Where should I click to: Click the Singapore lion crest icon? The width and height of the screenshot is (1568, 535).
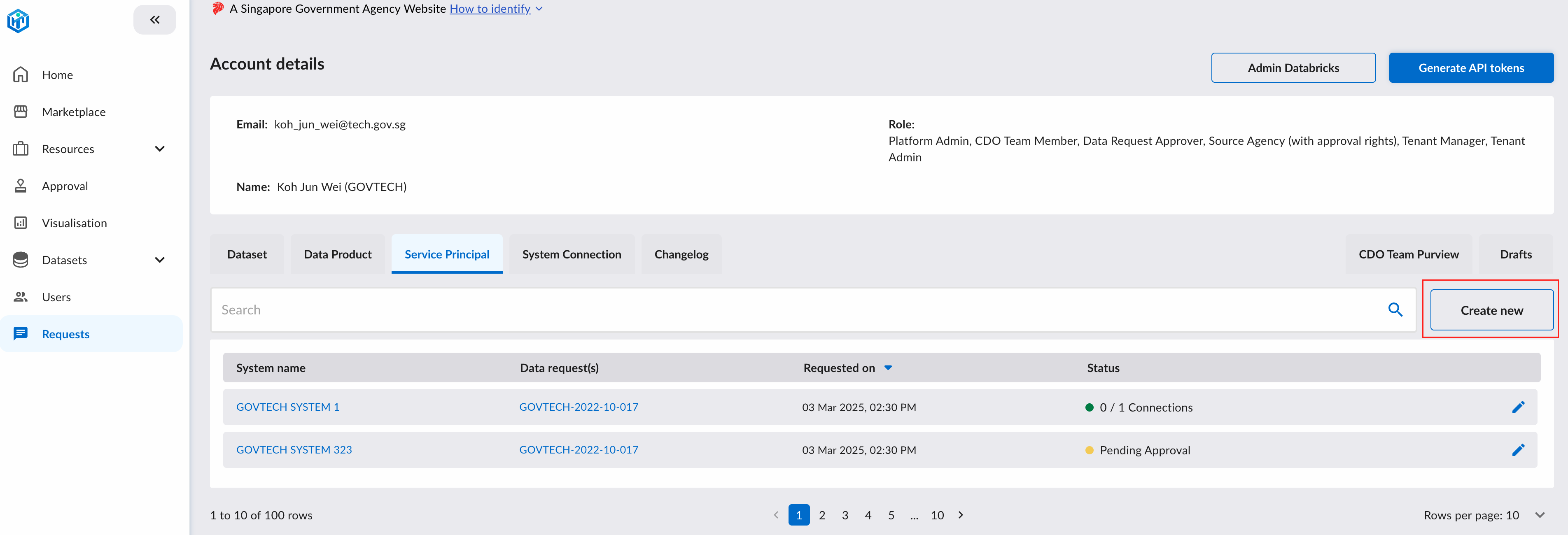pyautogui.click(x=218, y=9)
